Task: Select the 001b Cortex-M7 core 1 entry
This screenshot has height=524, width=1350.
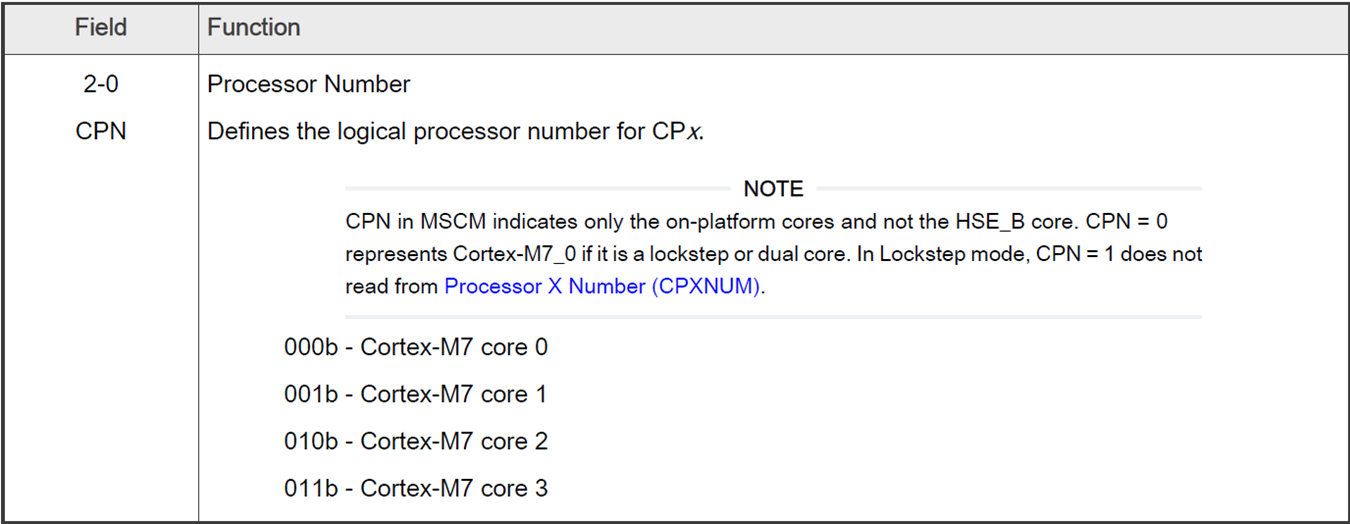Action: pyautogui.click(x=415, y=394)
